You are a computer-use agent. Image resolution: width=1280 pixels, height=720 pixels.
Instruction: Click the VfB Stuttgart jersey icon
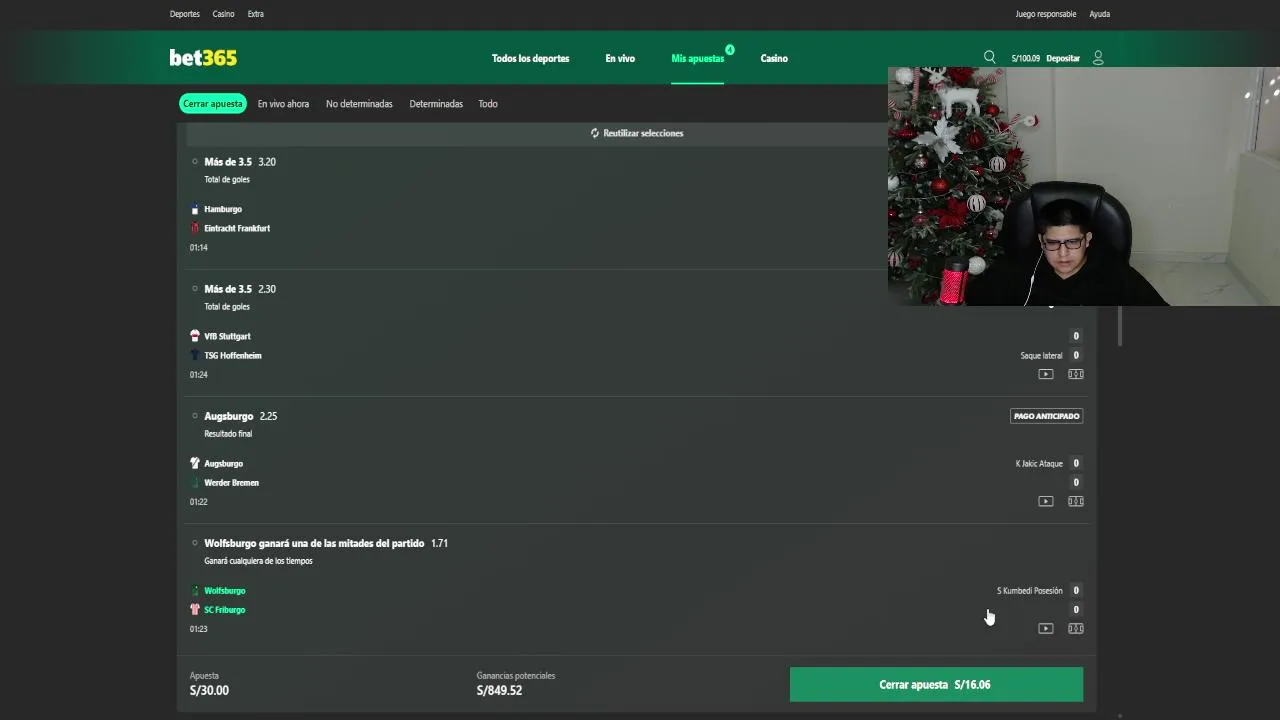tap(195, 336)
